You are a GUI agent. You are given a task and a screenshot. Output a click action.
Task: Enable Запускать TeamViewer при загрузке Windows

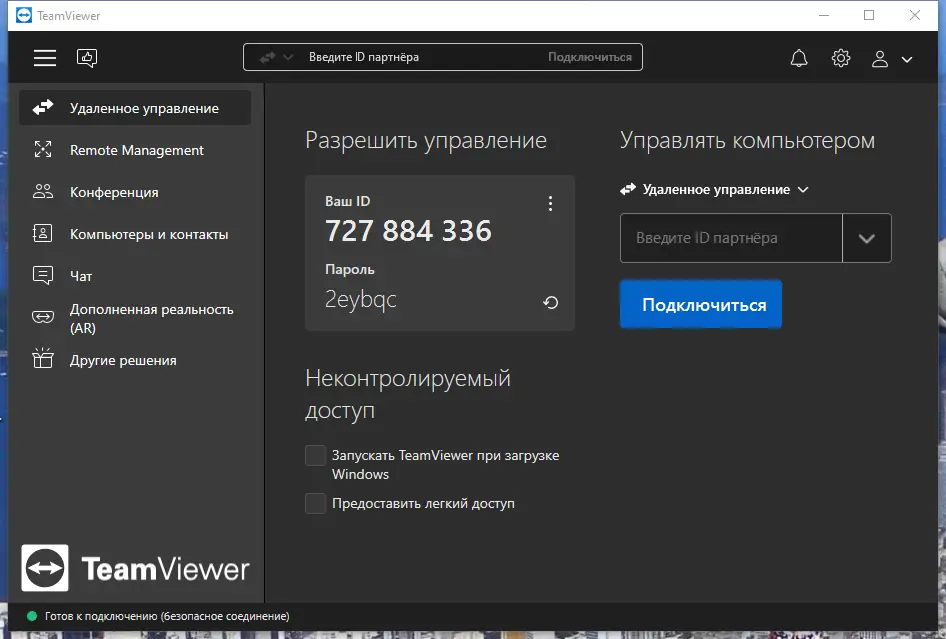pyautogui.click(x=315, y=455)
